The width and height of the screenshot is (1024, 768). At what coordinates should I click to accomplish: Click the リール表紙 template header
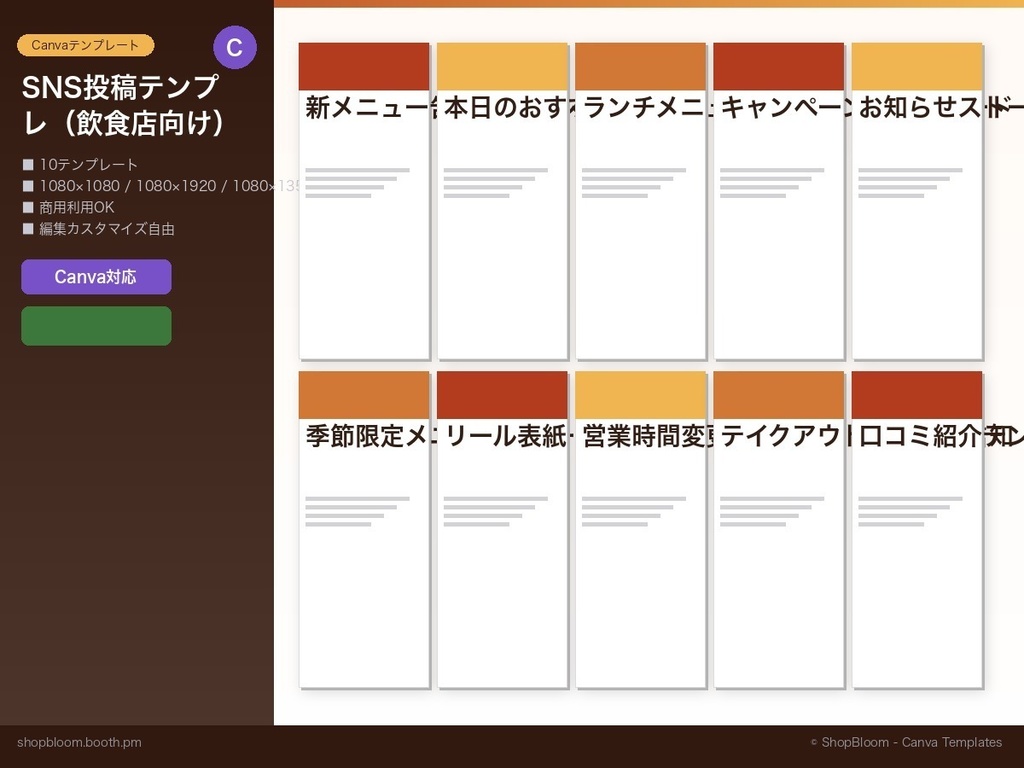point(501,394)
